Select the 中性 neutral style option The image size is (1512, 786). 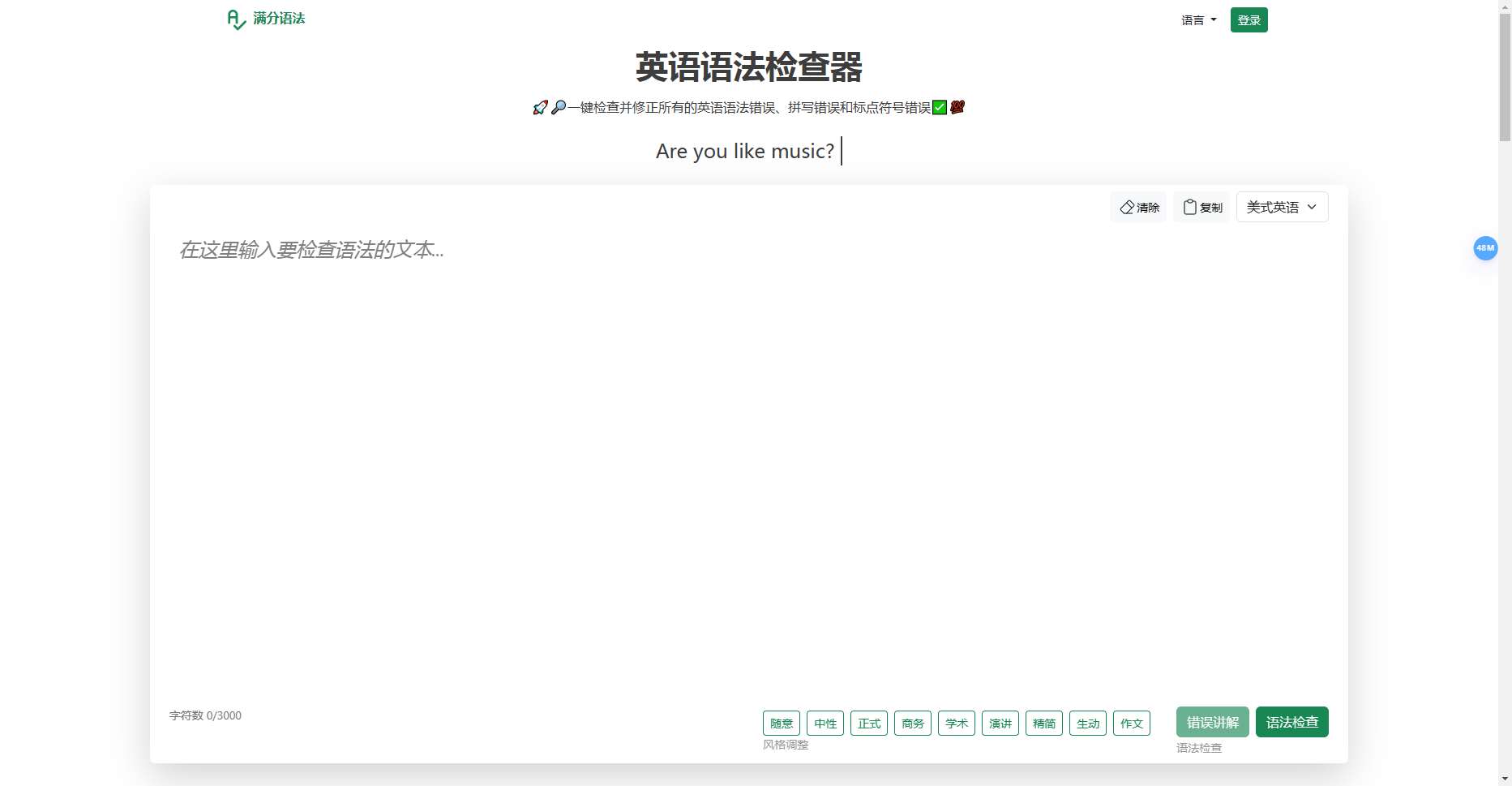coord(825,723)
